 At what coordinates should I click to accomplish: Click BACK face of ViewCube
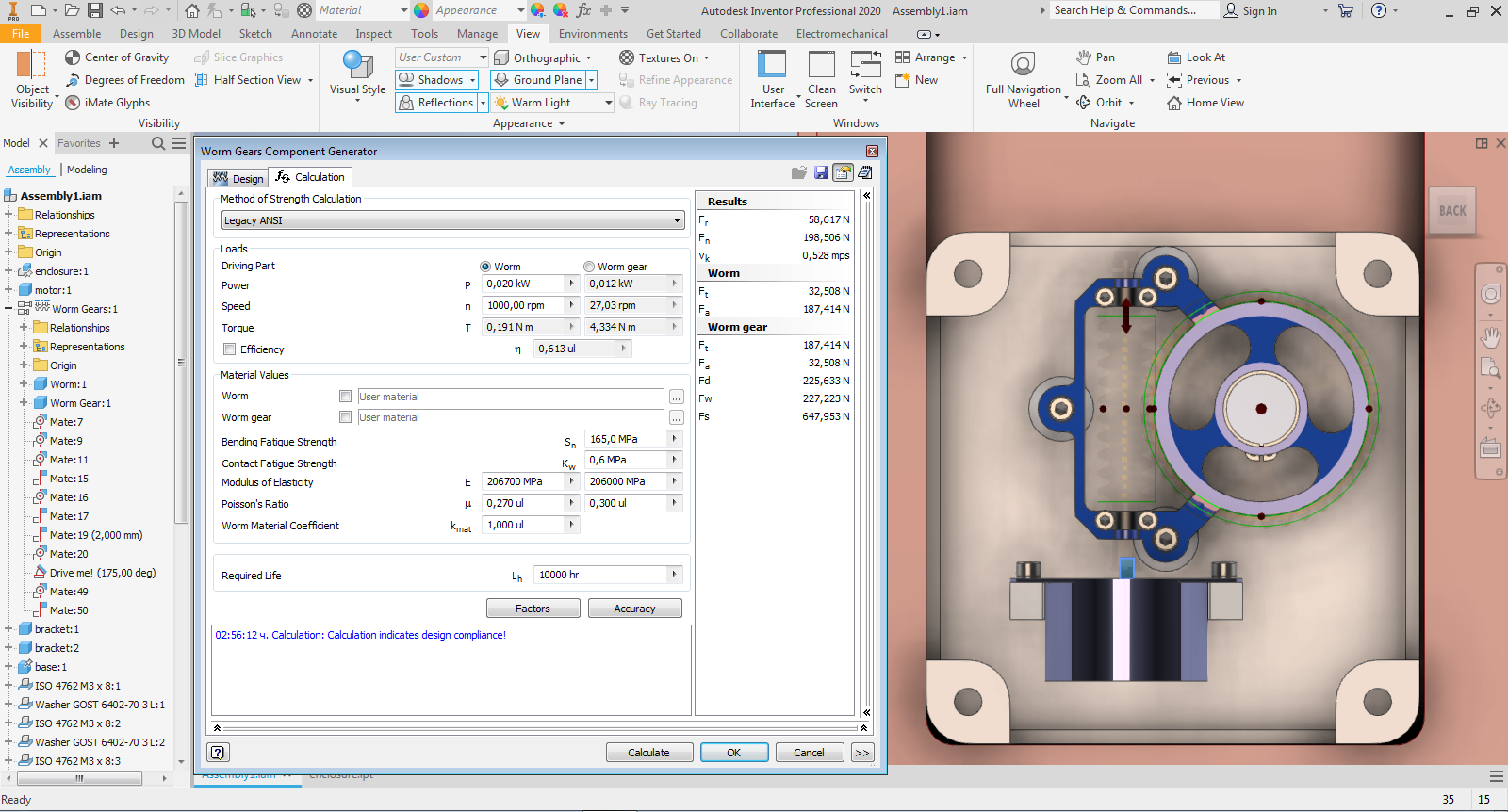(1452, 211)
